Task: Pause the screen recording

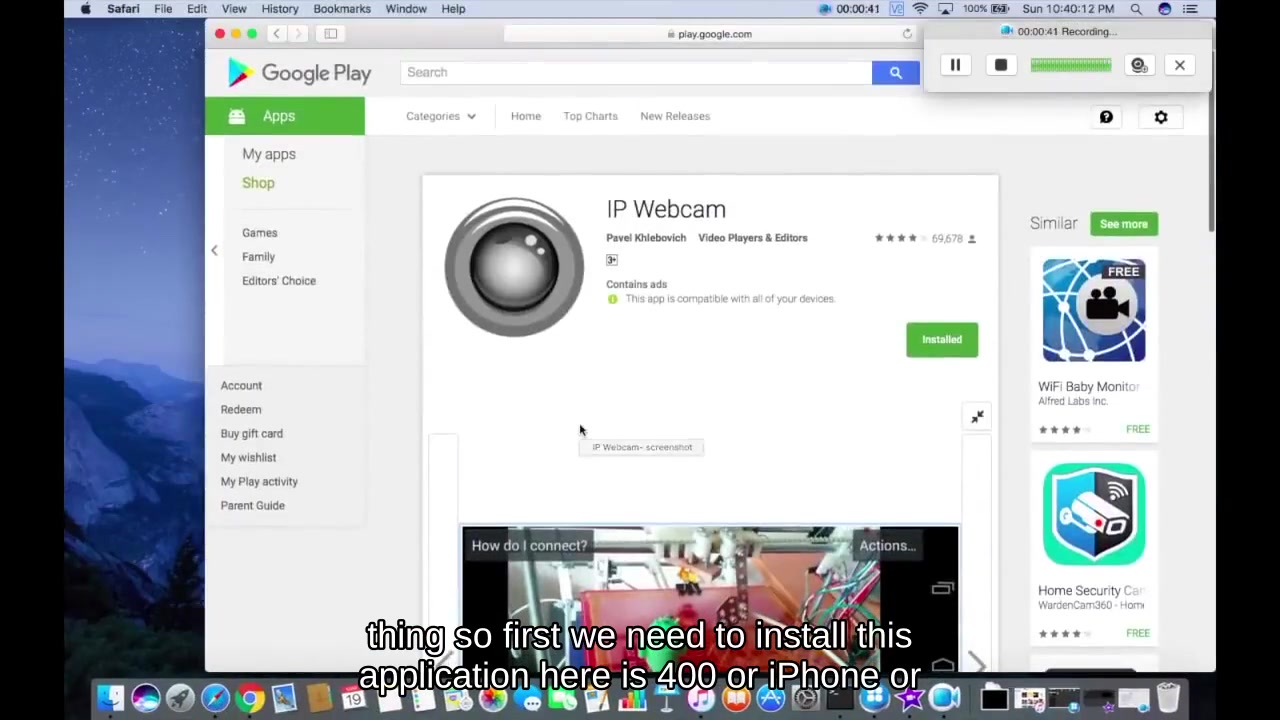Action: click(955, 65)
